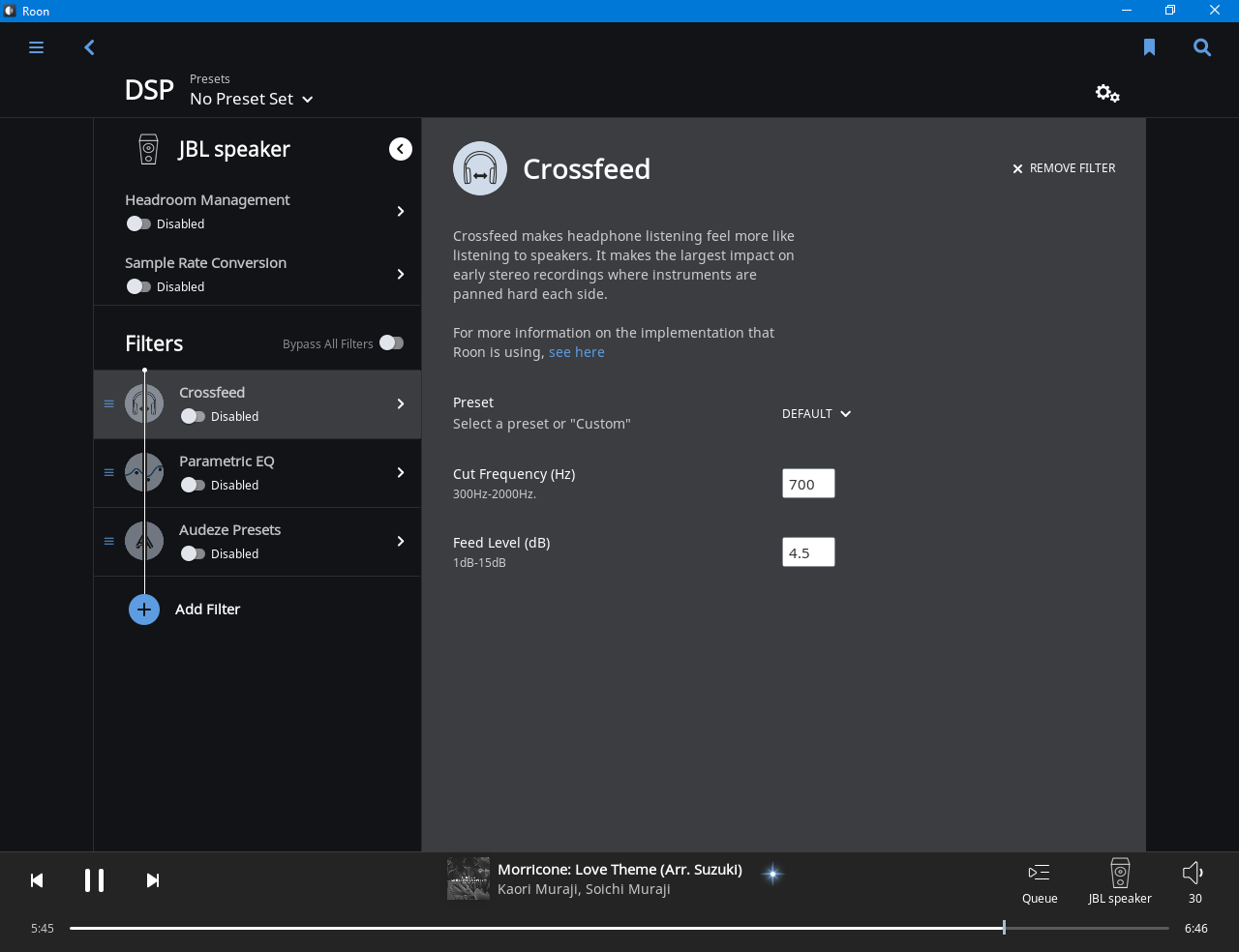Grab the Parametric EQ reorder handle
Viewport: 1239px width, 952px height.
click(109, 472)
